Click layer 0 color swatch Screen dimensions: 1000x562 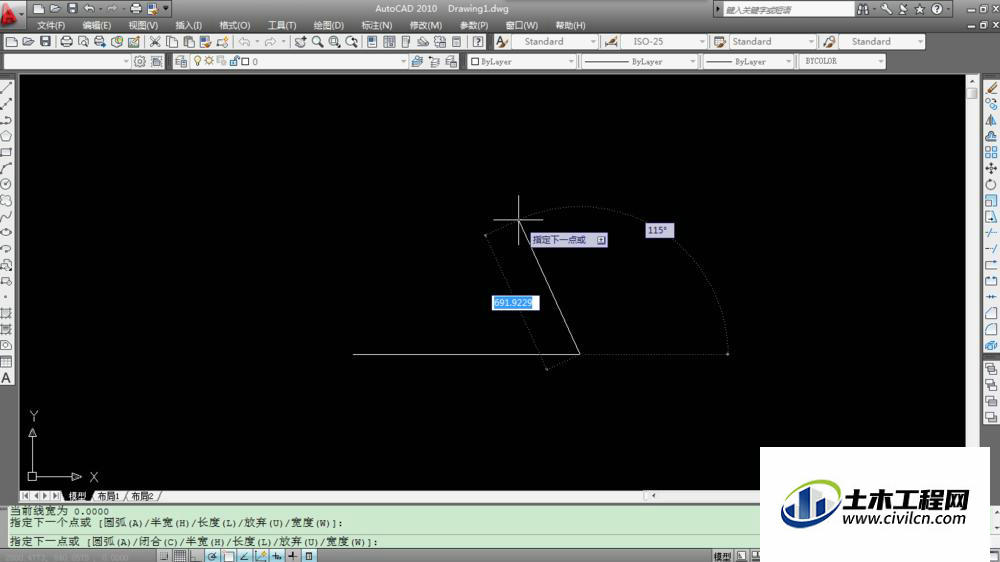(246, 61)
